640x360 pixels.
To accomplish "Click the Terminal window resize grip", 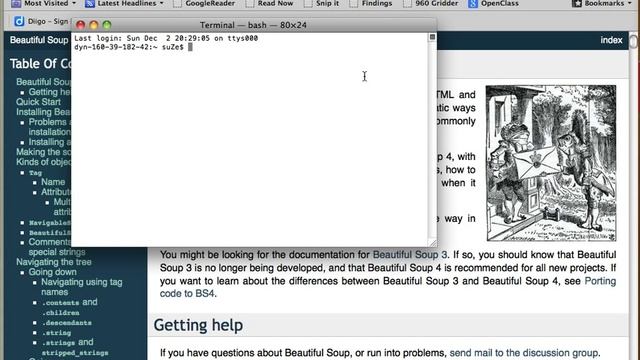I will 432,243.
